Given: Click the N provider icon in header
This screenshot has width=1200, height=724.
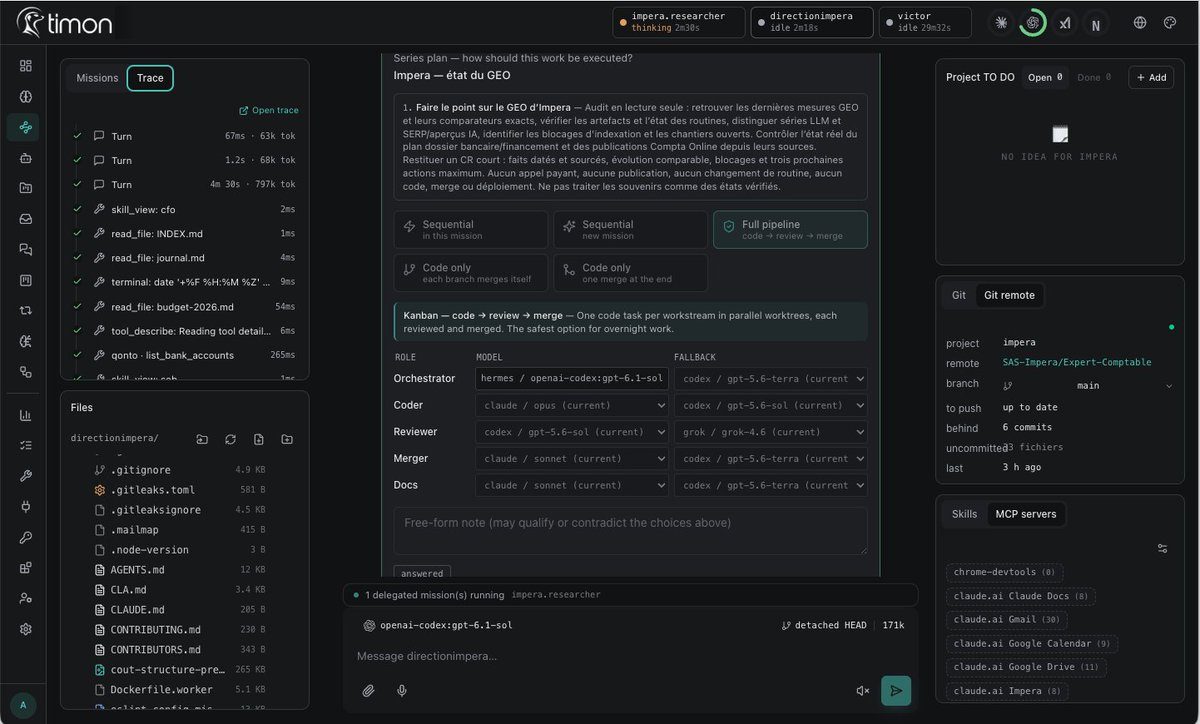Looking at the screenshot, I should pyautogui.click(x=1096, y=23).
